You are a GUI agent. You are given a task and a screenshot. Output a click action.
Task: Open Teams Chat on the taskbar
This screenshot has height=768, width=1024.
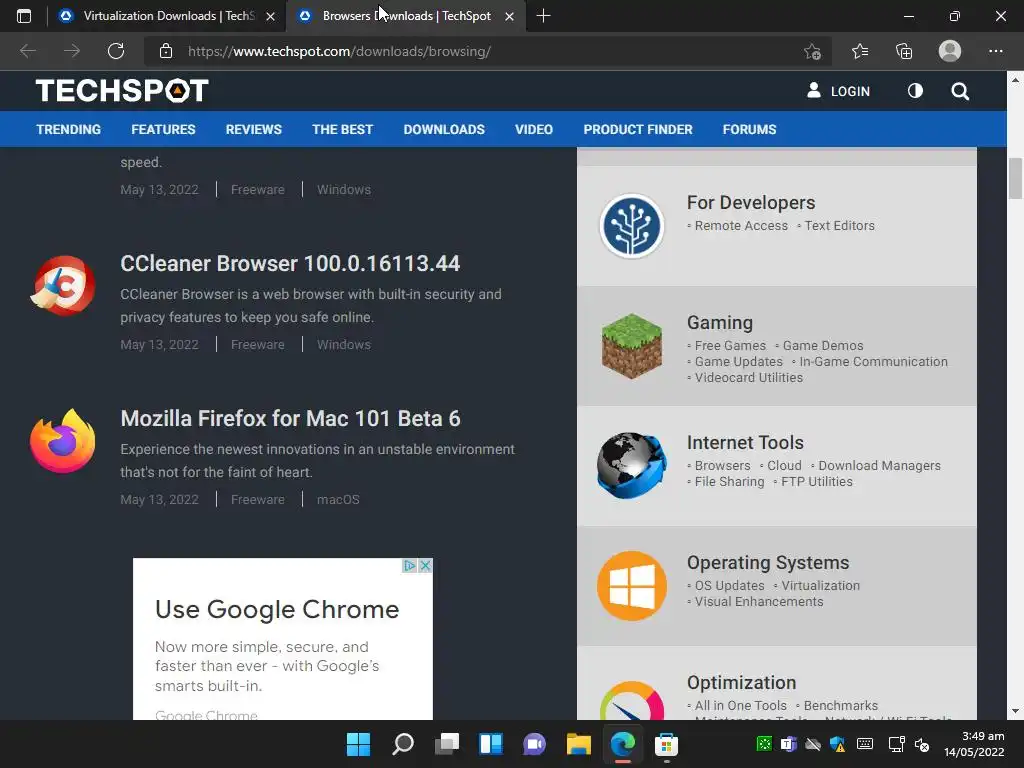(x=534, y=744)
